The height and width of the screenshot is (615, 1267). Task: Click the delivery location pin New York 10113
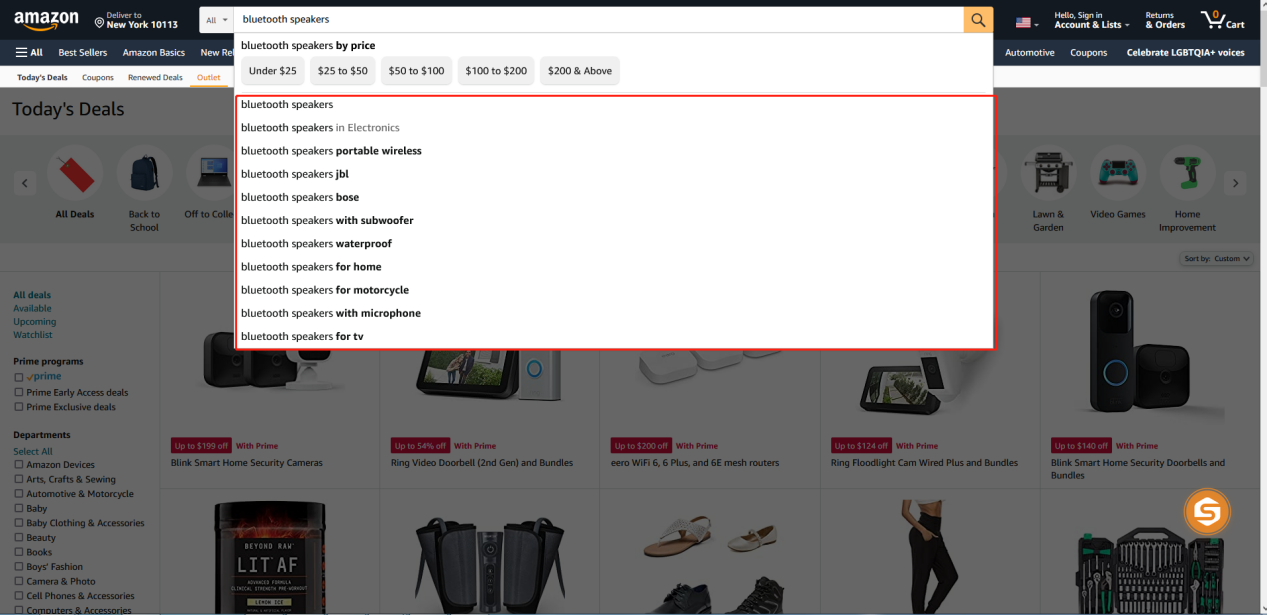pos(136,20)
